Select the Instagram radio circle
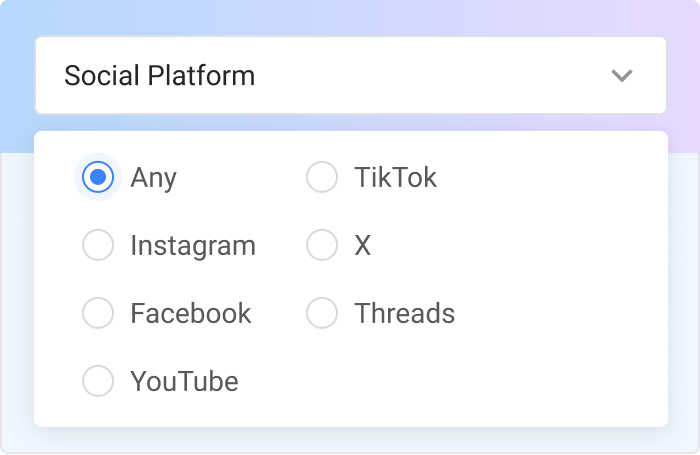This screenshot has height=455, width=700. (98, 246)
